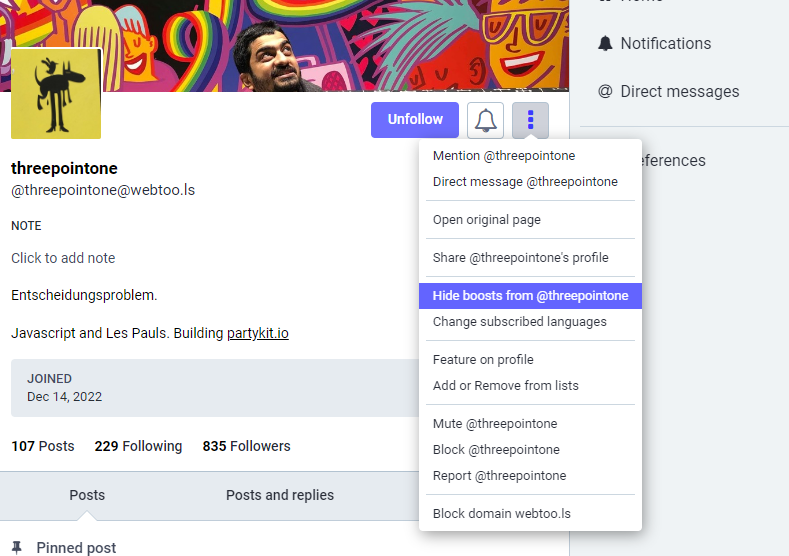Open Notifications in the sidebar

pos(655,43)
